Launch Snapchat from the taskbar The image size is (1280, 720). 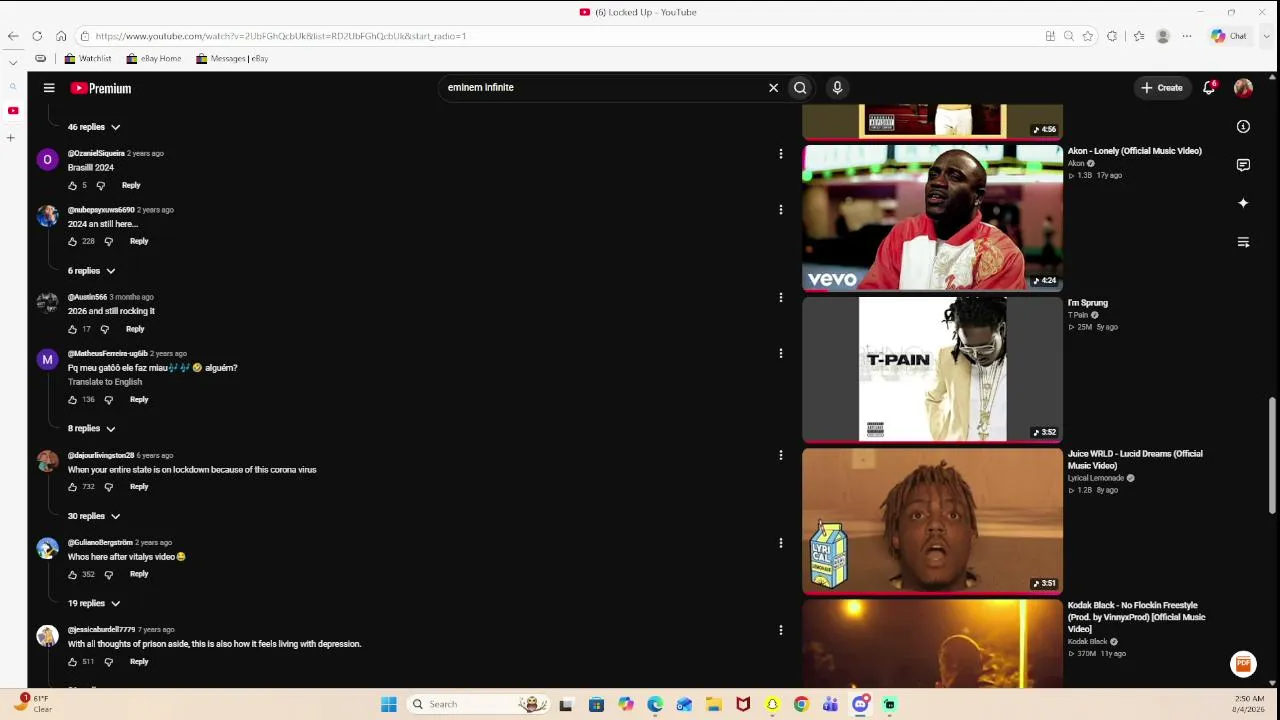point(772,704)
